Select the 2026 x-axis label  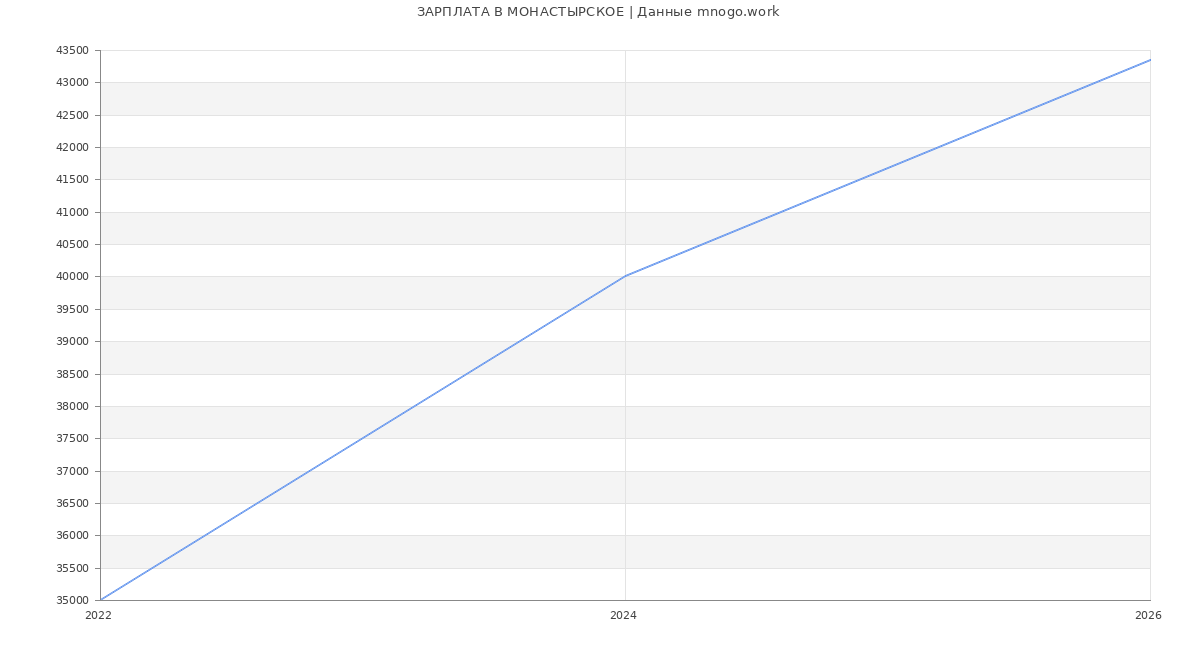1148,616
